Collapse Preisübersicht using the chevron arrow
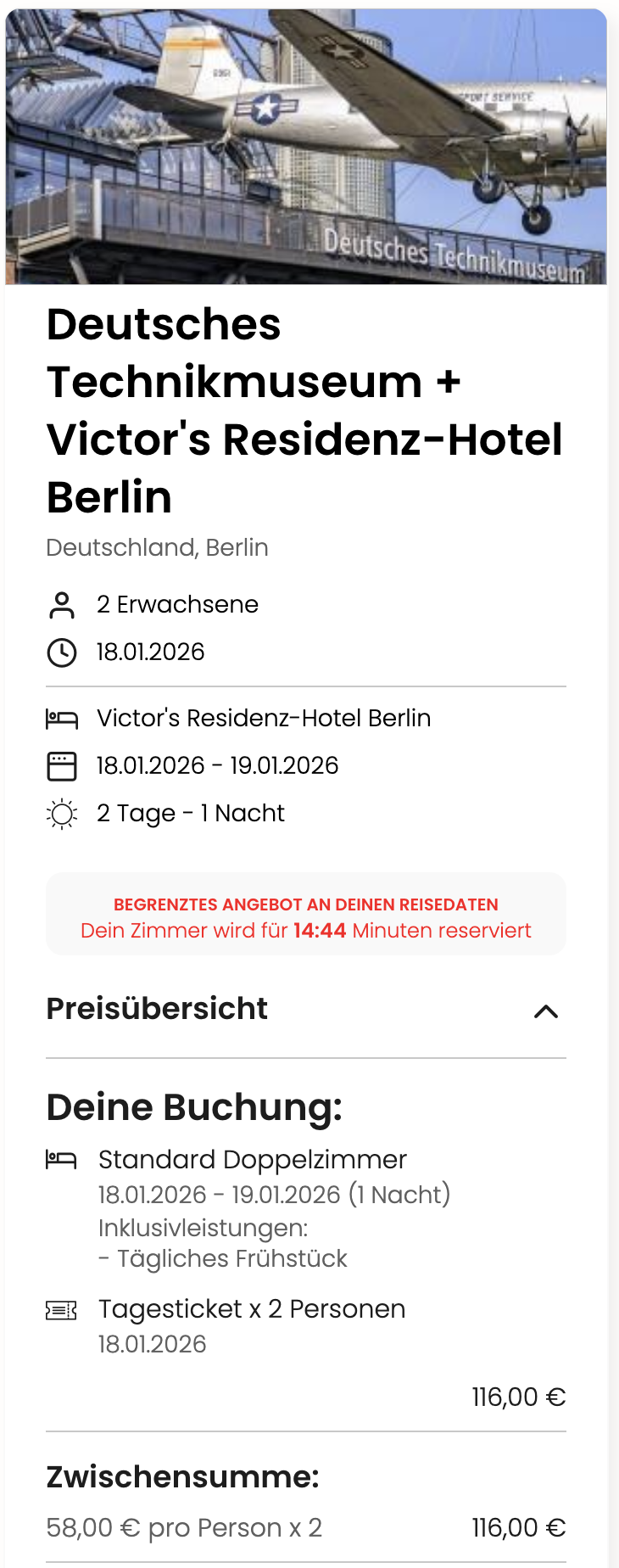 (546, 1011)
